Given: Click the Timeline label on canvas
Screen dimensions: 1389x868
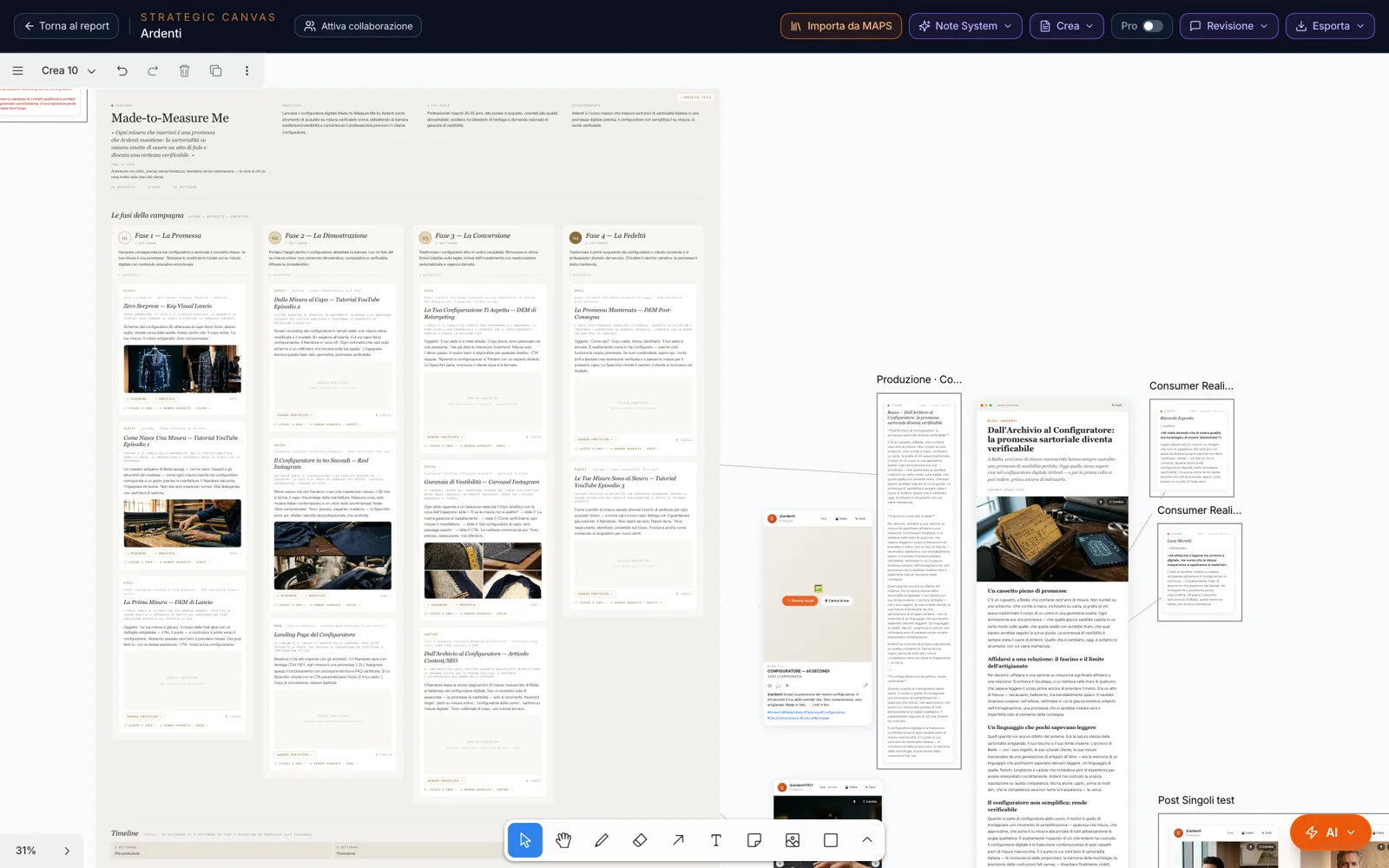Looking at the screenshot, I should coord(125,833).
